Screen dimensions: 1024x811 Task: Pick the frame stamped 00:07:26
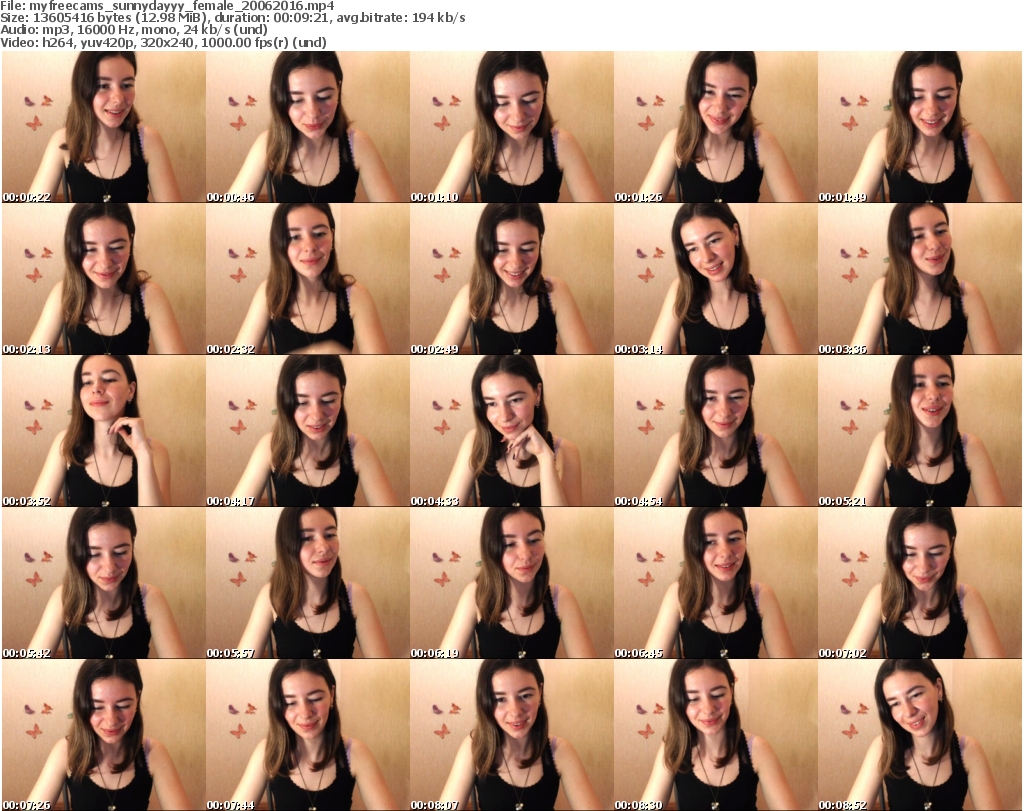pos(103,735)
